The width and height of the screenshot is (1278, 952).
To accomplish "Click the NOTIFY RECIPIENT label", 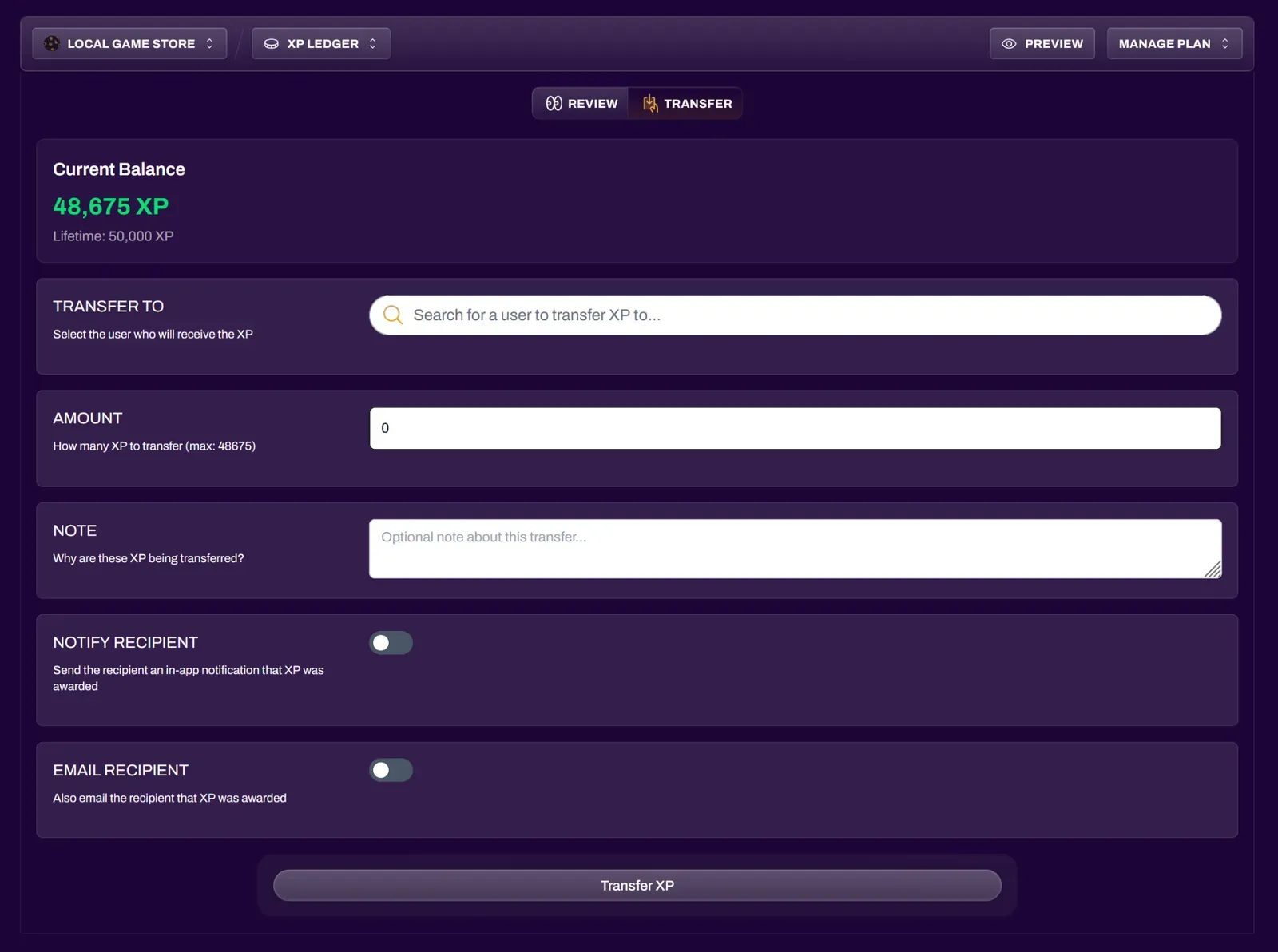I will pyautogui.click(x=125, y=643).
